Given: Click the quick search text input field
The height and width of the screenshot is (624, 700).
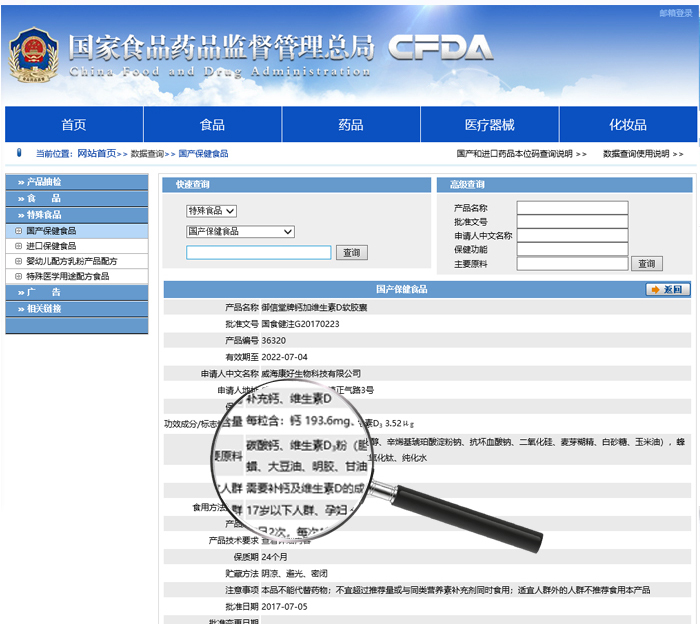Looking at the screenshot, I should (x=258, y=253).
